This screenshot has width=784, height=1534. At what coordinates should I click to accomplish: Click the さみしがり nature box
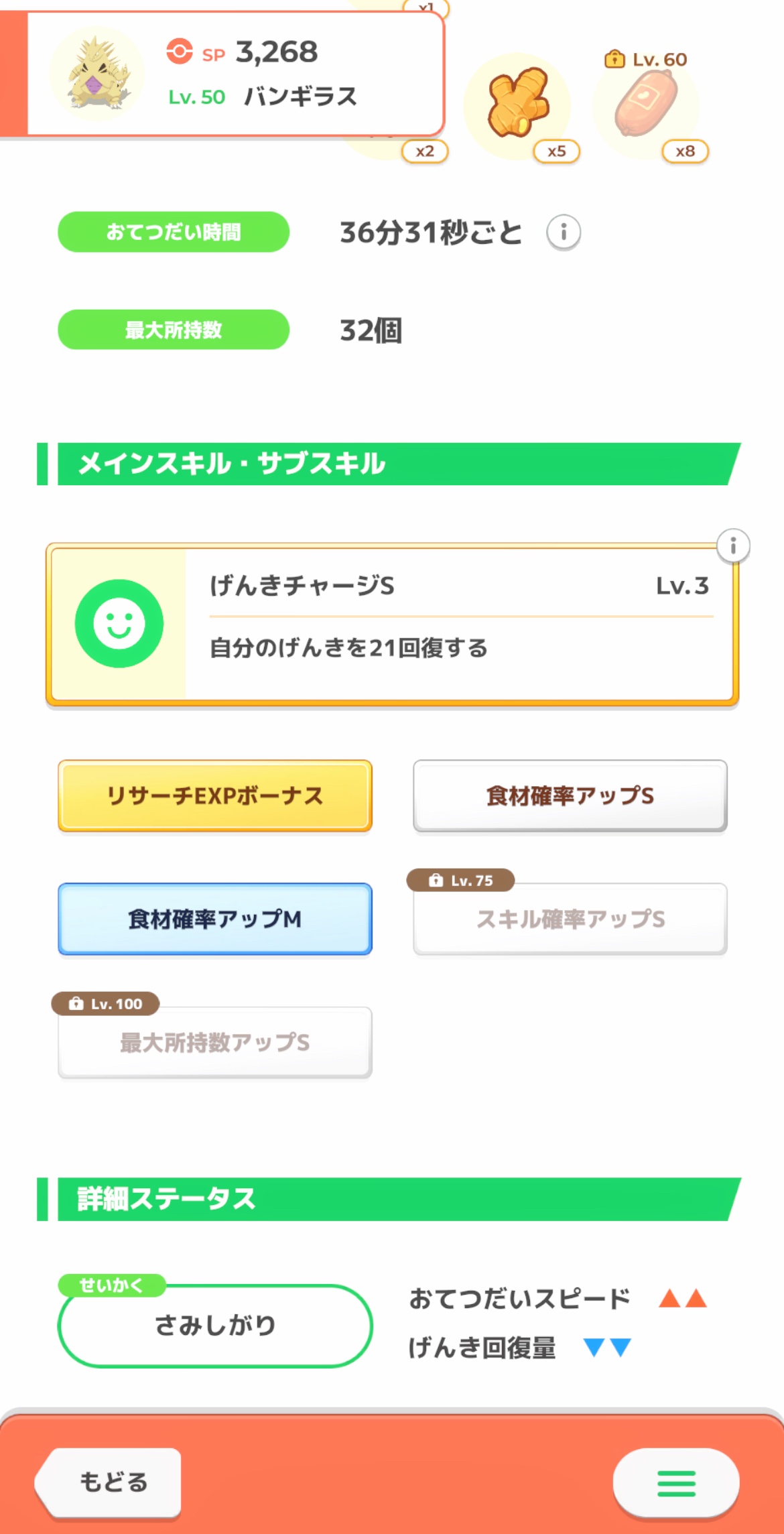pyautogui.click(x=215, y=1326)
